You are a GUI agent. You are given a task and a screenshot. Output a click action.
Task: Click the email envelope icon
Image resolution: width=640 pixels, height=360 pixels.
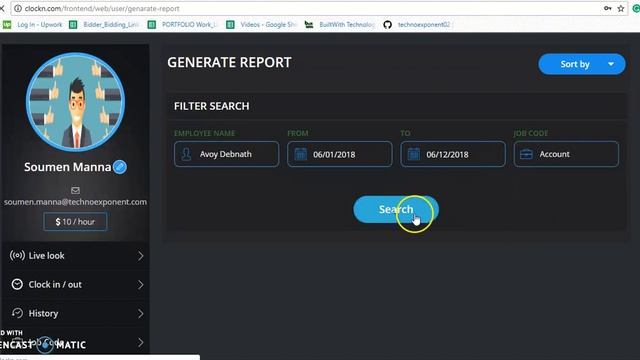pos(76,191)
